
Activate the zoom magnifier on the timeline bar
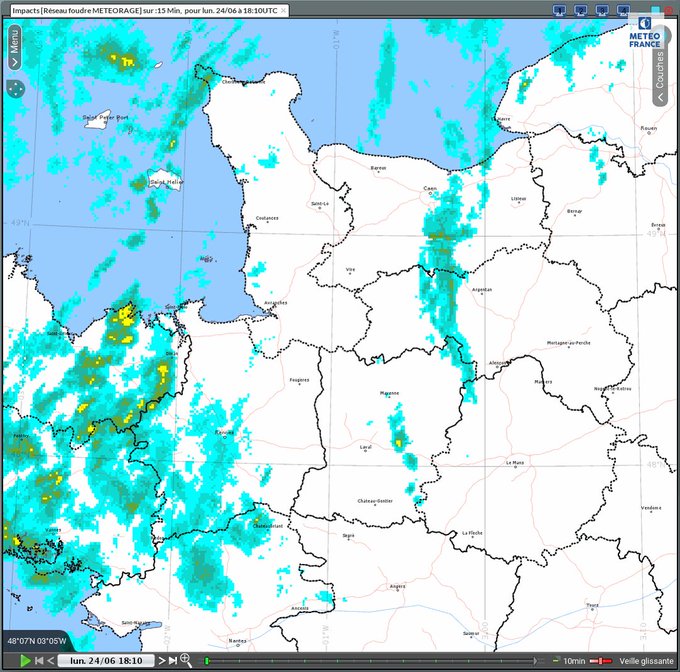click(x=186, y=660)
